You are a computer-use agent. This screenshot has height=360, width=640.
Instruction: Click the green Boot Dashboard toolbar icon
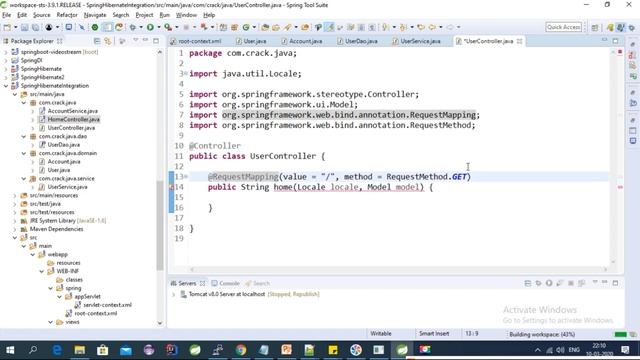[95, 27]
